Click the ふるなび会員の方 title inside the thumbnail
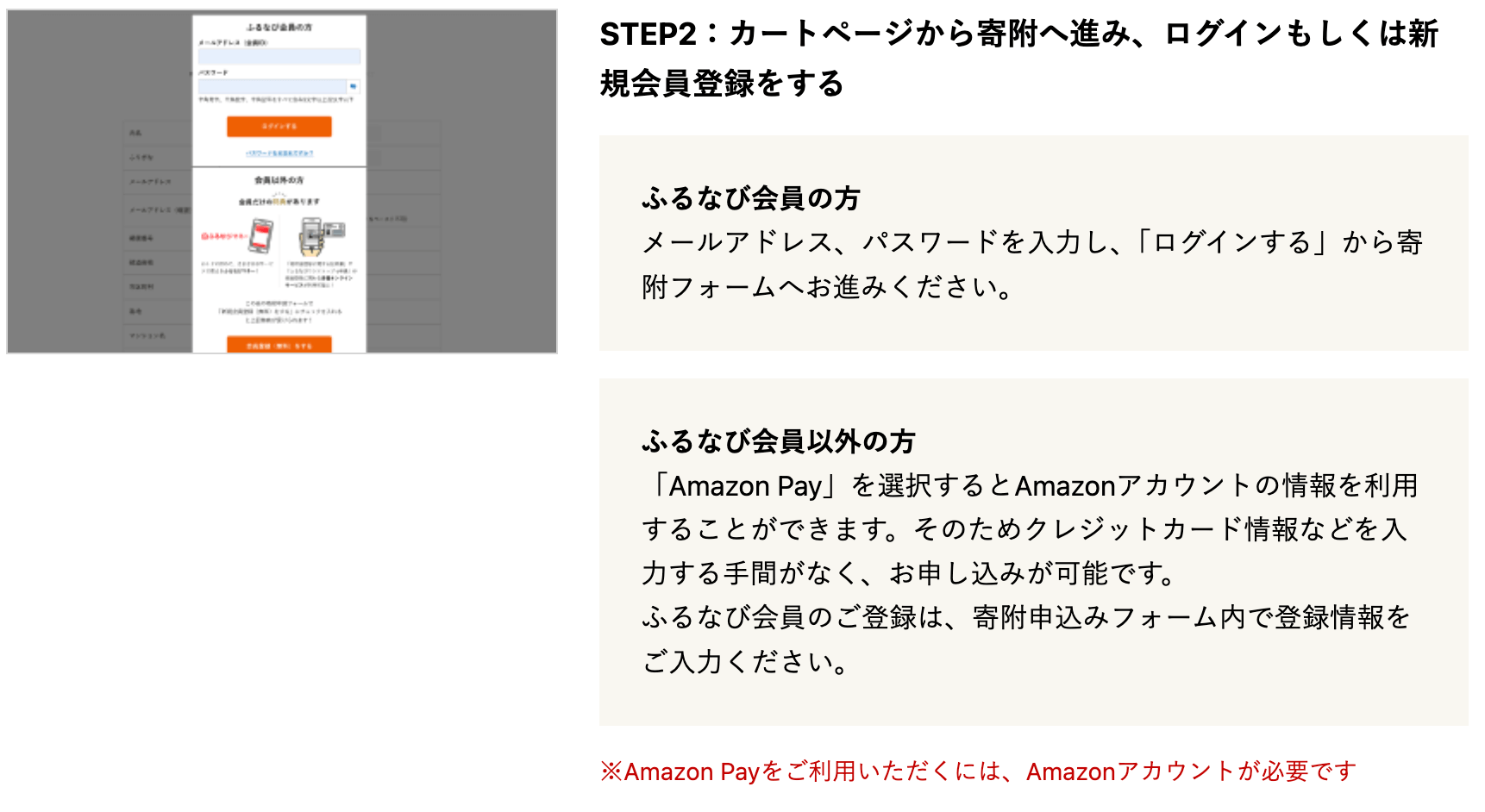1485x812 pixels. click(279, 28)
